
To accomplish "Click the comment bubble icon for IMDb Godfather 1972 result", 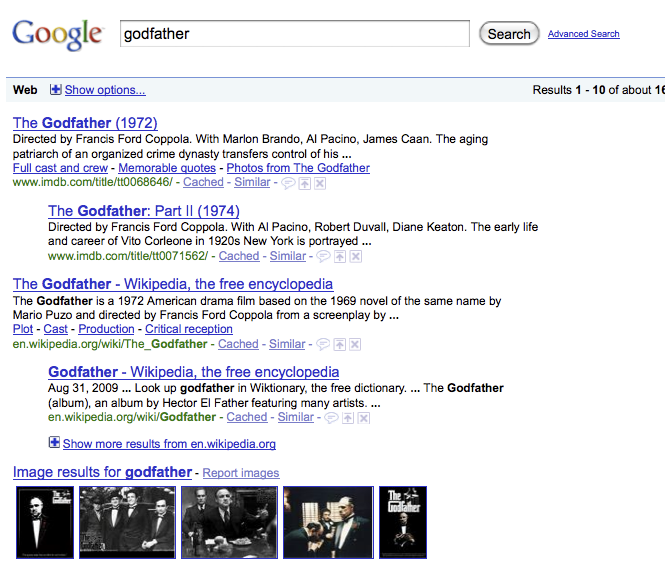I will pyautogui.click(x=288, y=184).
